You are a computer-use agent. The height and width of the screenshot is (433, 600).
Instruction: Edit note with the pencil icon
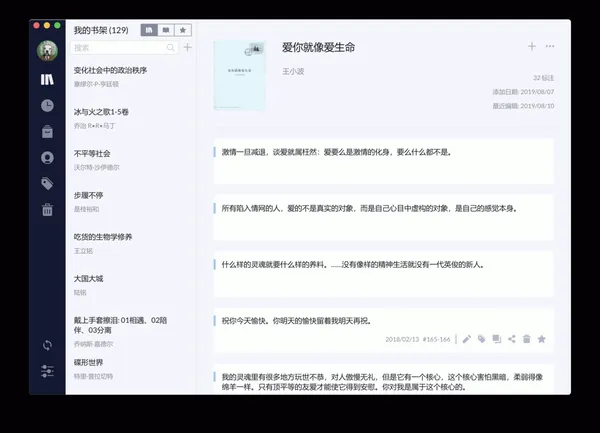click(466, 339)
